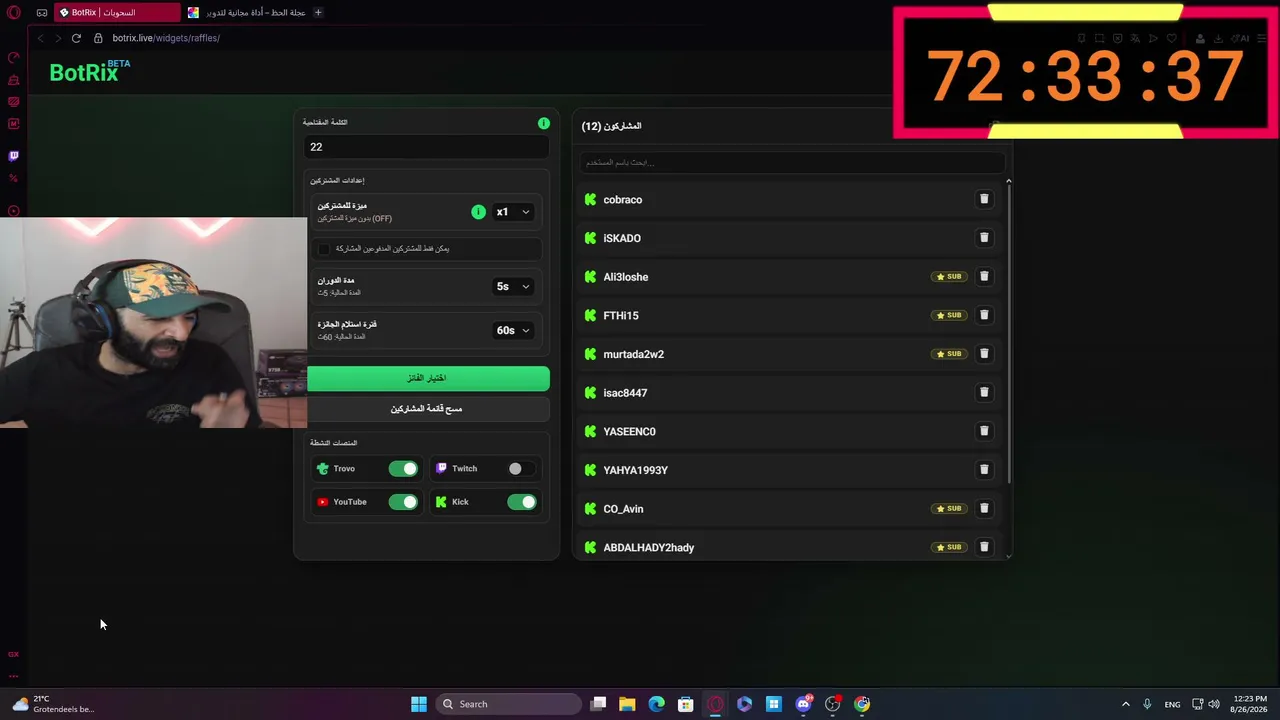This screenshot has width=1280, height=720.
Task: Click the Kick icon beside cobraco
Action: (x=590, y=200)
